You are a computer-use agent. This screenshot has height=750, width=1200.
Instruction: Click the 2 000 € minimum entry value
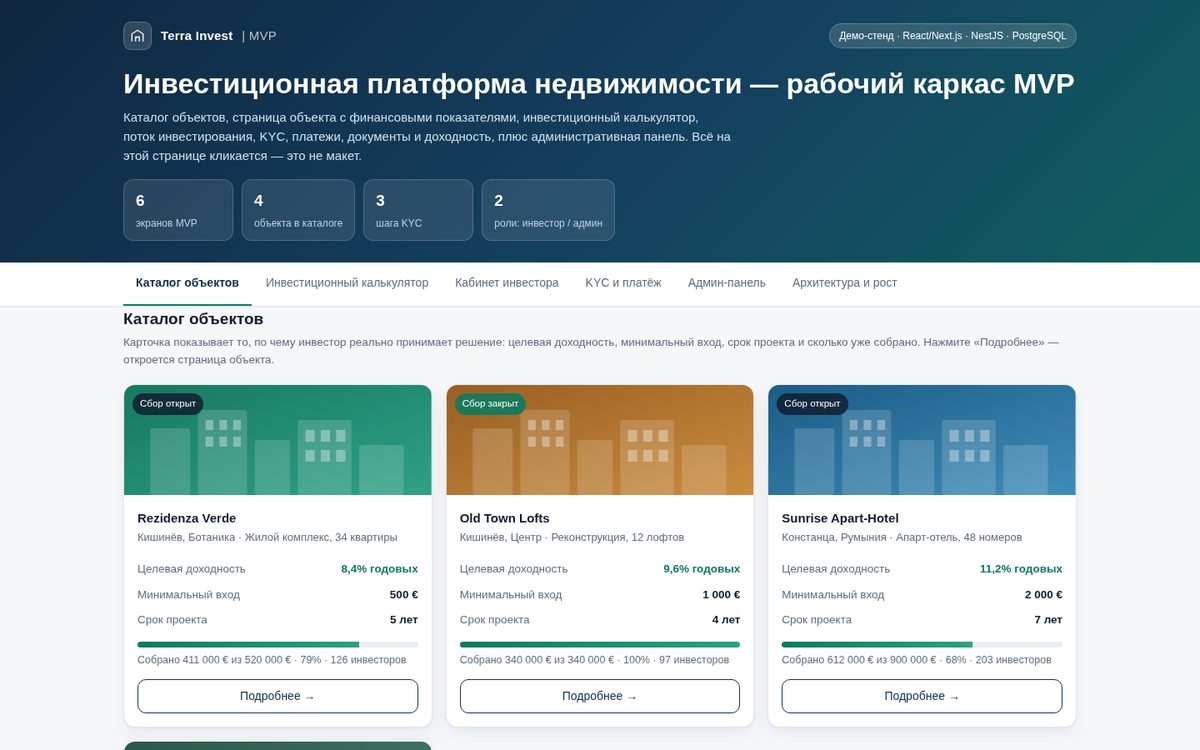point(1043,595)
